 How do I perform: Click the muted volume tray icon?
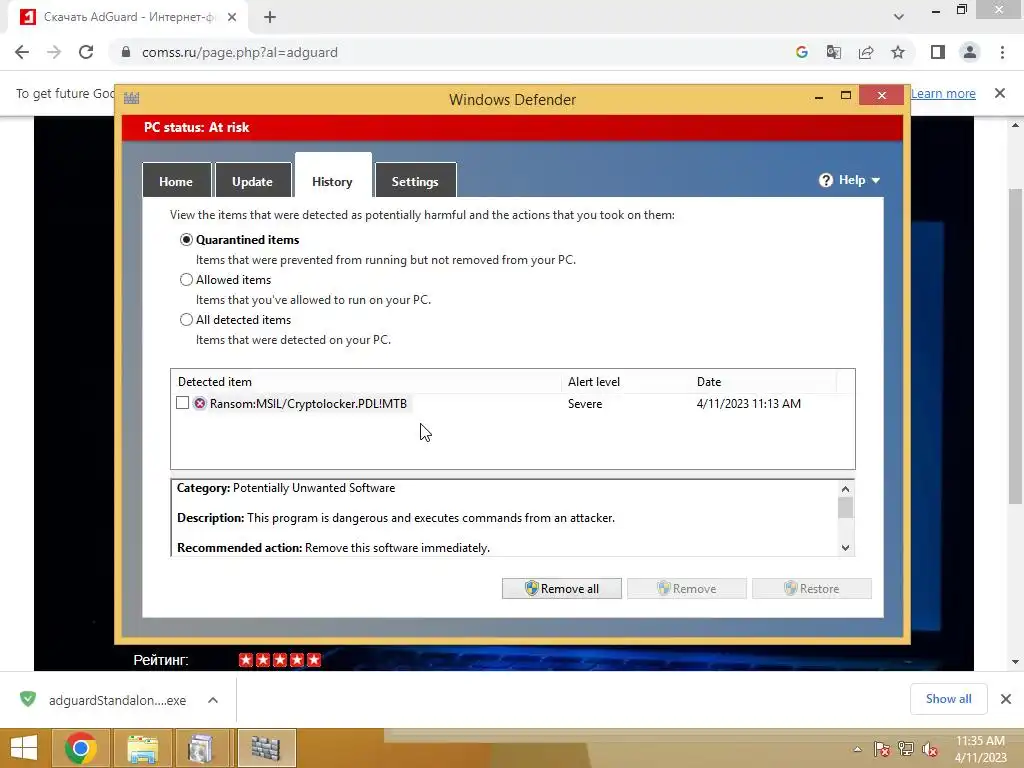click(x=930, y=749)
